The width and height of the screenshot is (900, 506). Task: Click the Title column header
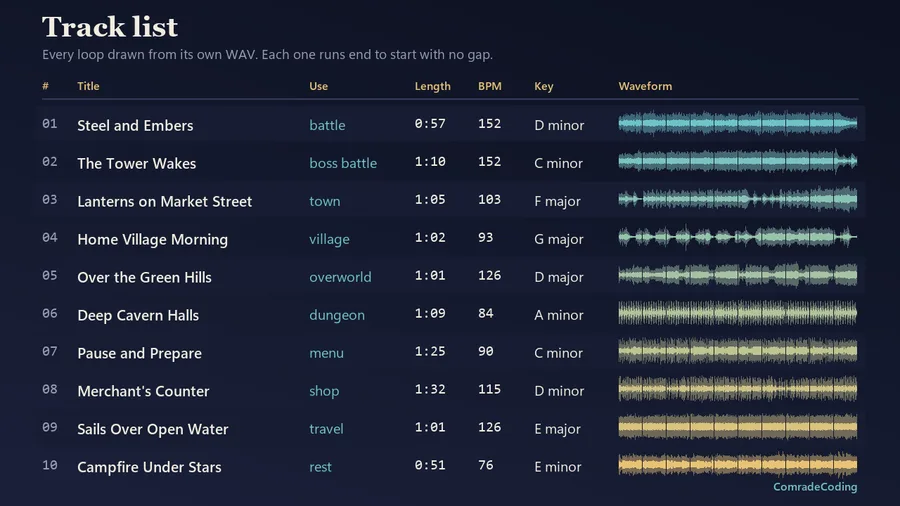coord(88,86)
